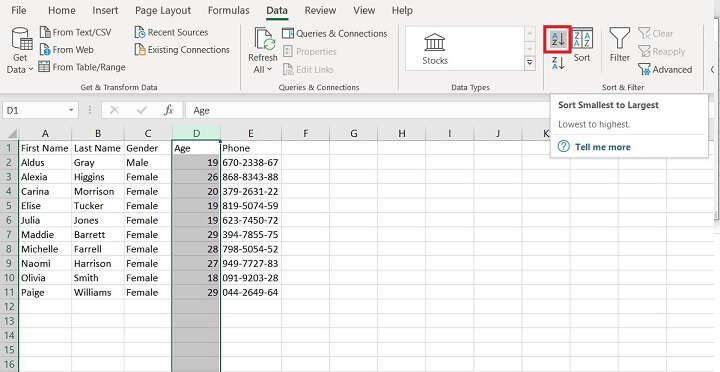Click the Insert Function fx icon

(x=169, y=110)
